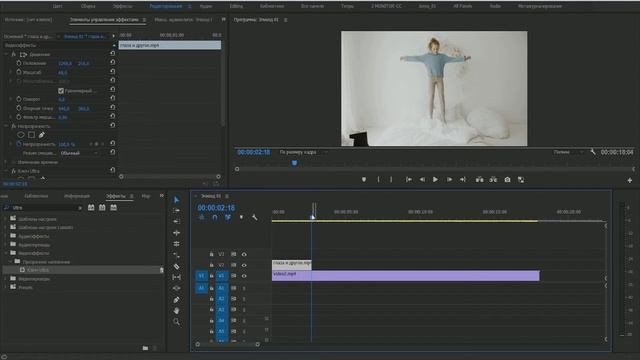This screenshot has width=640, height=360.
Task: Collapse the Opacity effect section
Action: pos(6,126)
